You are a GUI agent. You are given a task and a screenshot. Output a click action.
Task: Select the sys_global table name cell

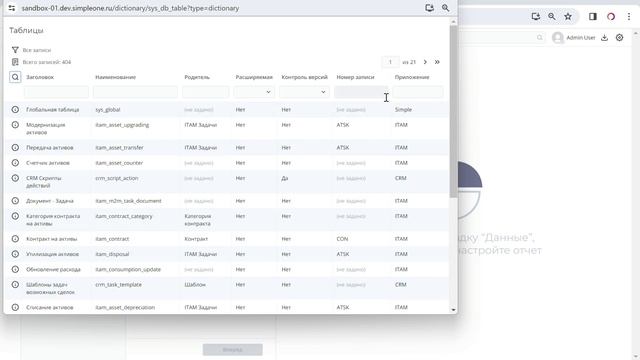(108, 109)
